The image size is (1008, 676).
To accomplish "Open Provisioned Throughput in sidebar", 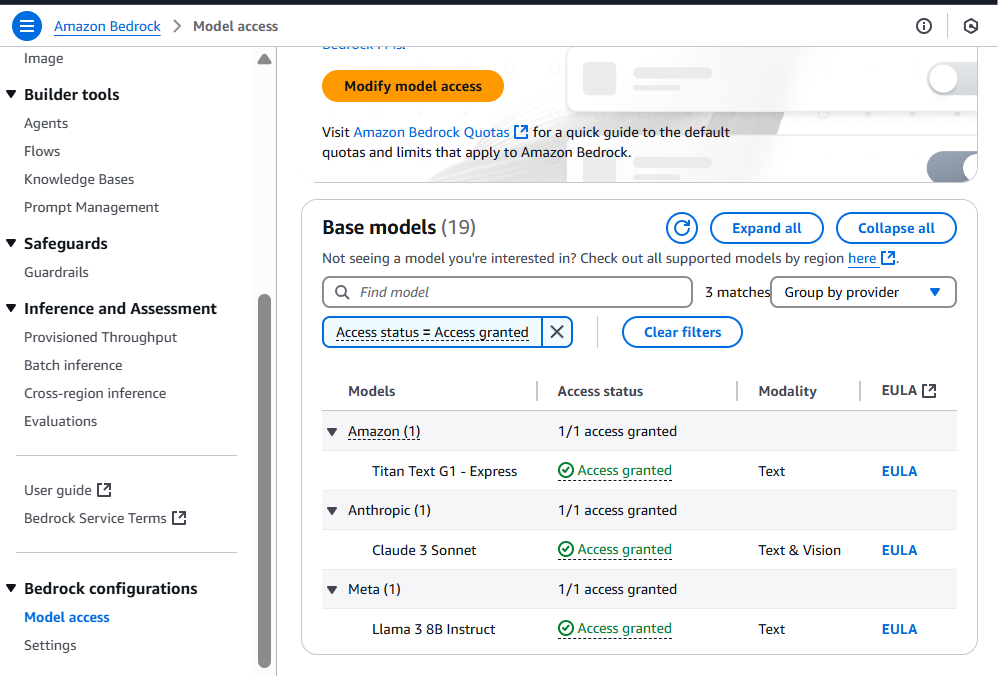I will pyautogui.click(x=100, y=337).
